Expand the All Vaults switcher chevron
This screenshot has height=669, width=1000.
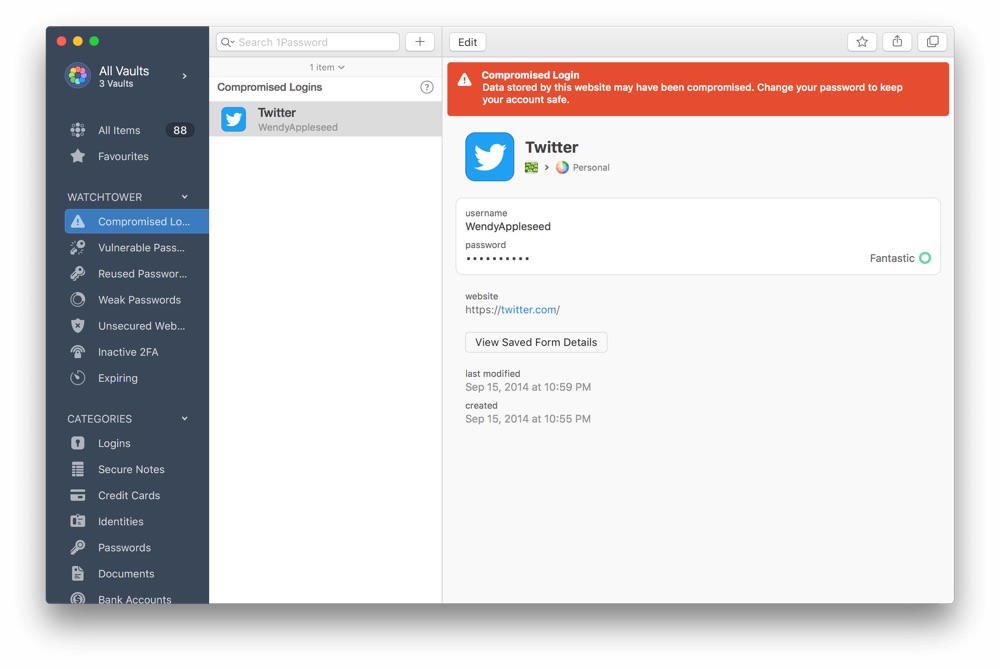tap(185, 76)
